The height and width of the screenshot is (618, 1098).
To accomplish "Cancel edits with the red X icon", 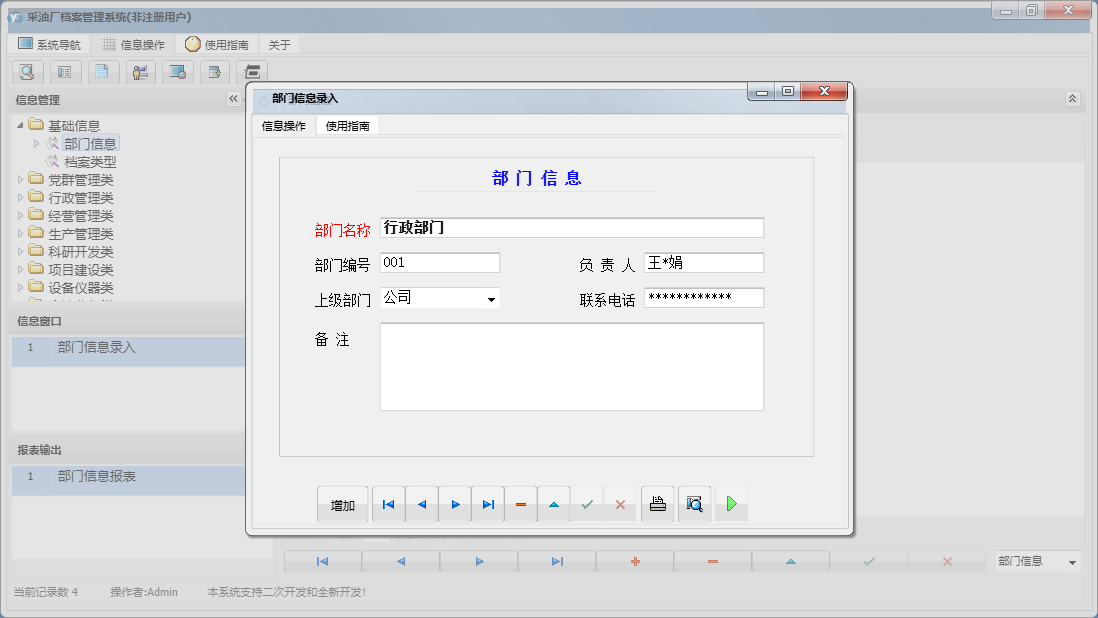I will tap(619, 504).
